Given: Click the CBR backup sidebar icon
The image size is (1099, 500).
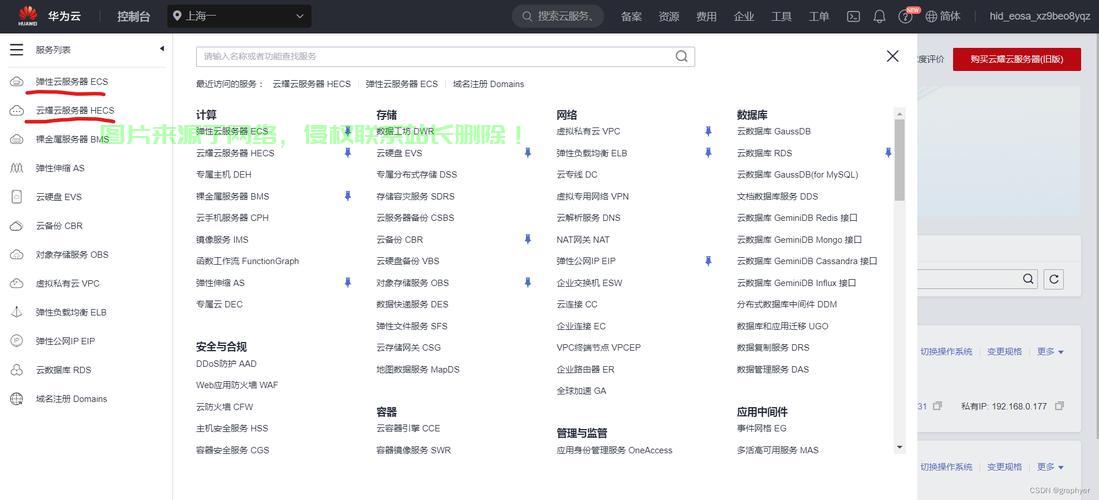Looking at the screenshot, I should [16, 226].
